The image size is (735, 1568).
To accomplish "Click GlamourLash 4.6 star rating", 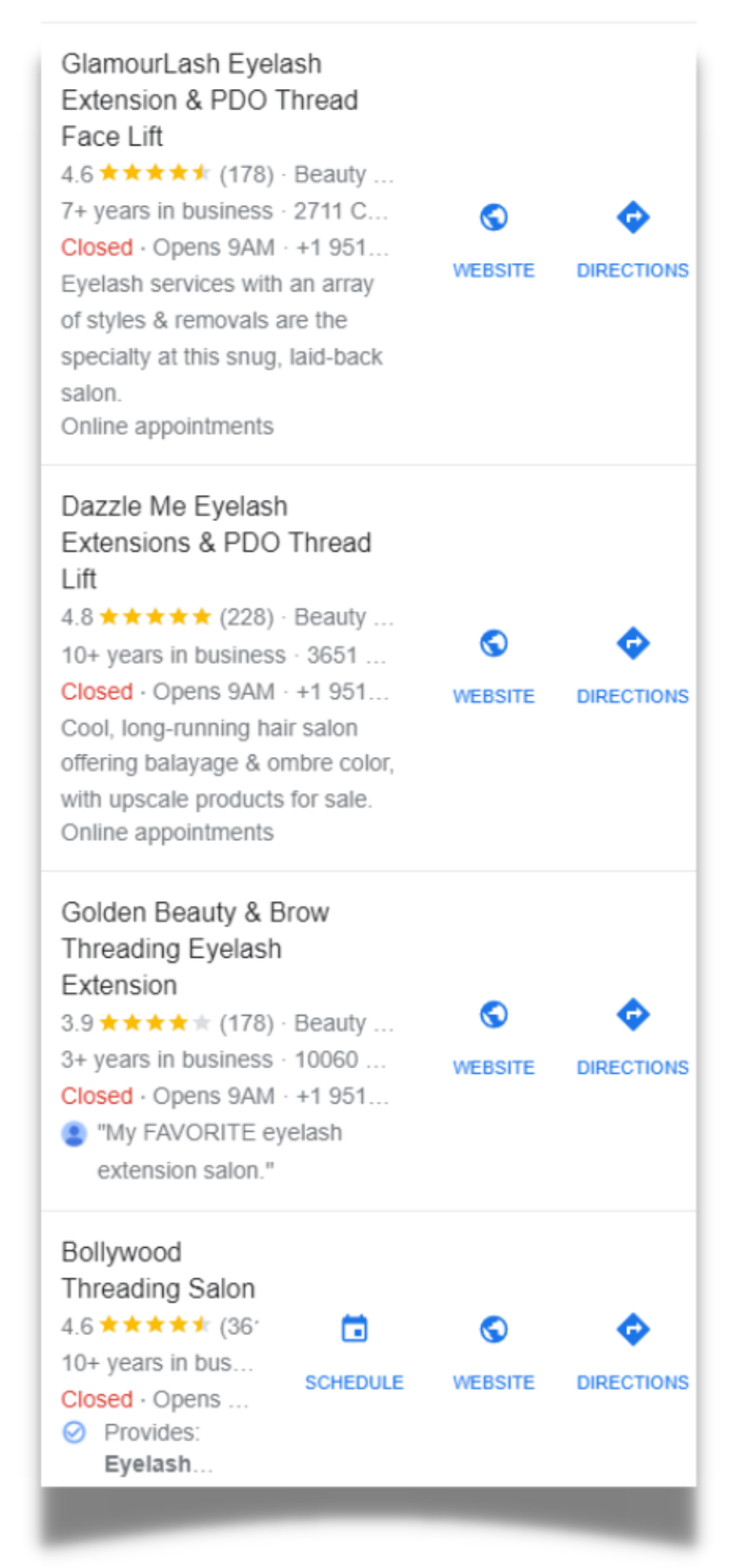I will point(154,173).
